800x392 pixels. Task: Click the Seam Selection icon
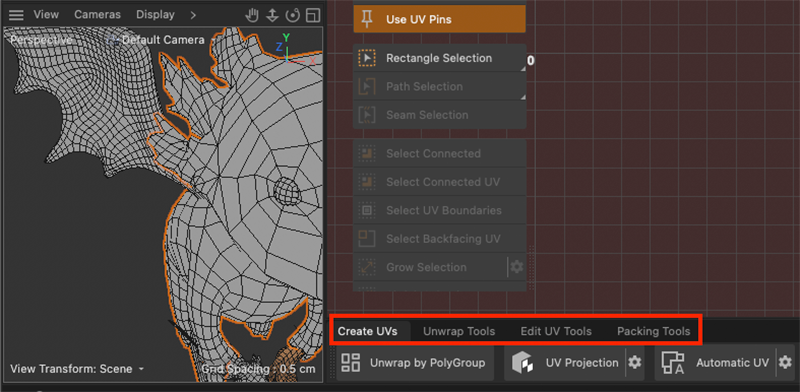(366, 115)
